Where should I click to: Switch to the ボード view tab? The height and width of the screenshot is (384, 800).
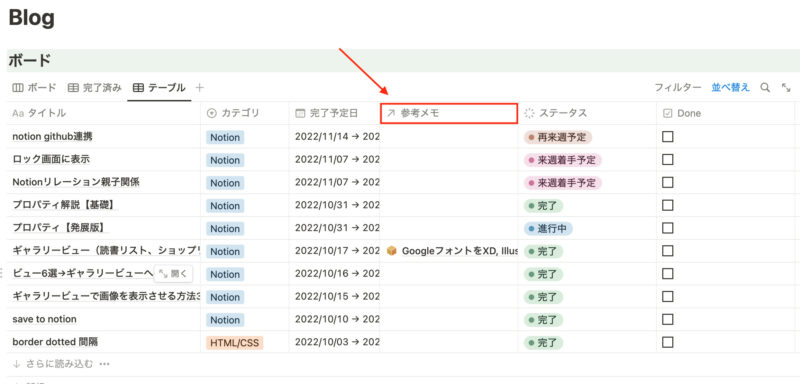pyautogui.click(x=34, y=88)
